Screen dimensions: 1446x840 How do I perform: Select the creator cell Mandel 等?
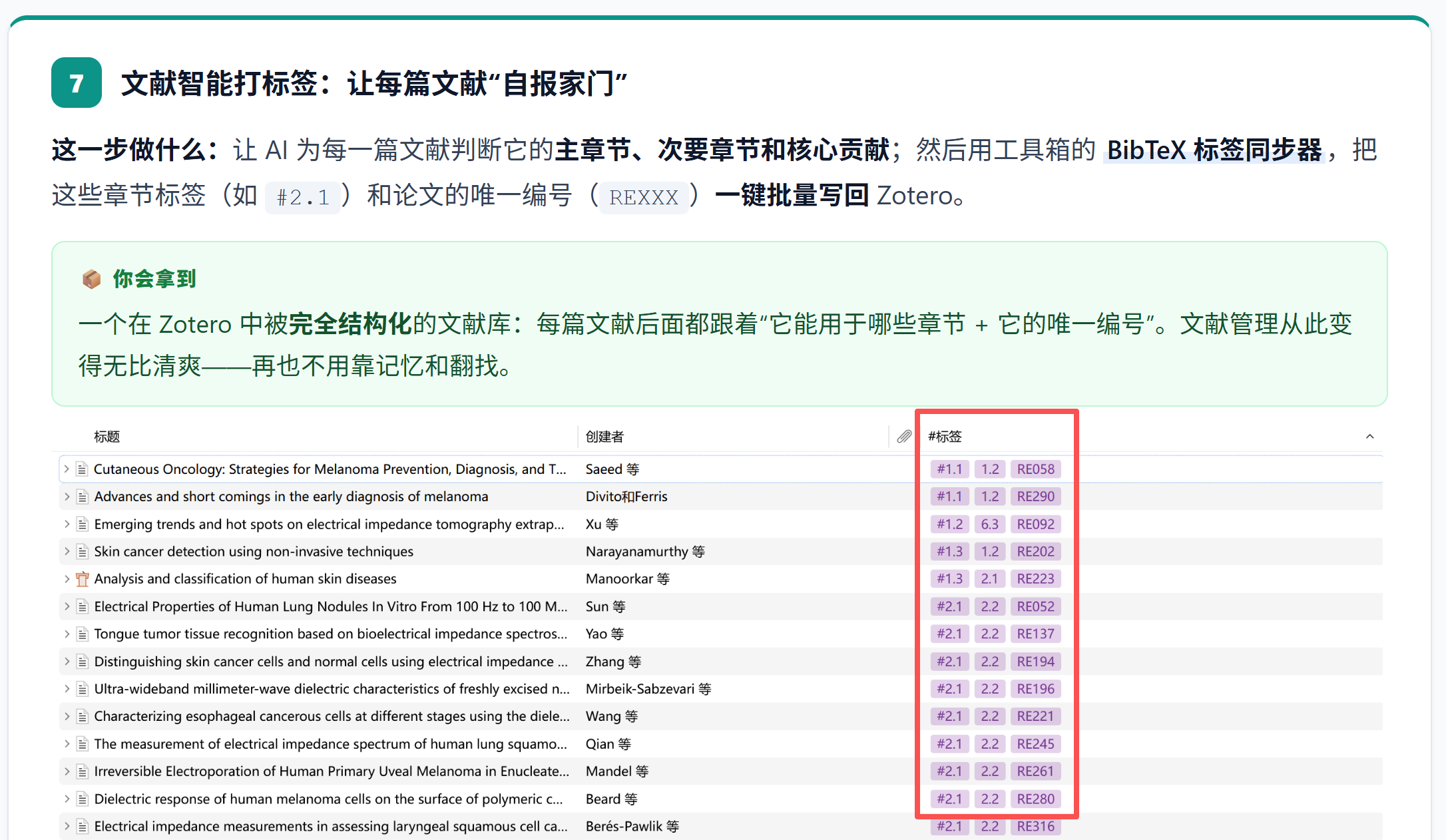[x=617, y=771]
